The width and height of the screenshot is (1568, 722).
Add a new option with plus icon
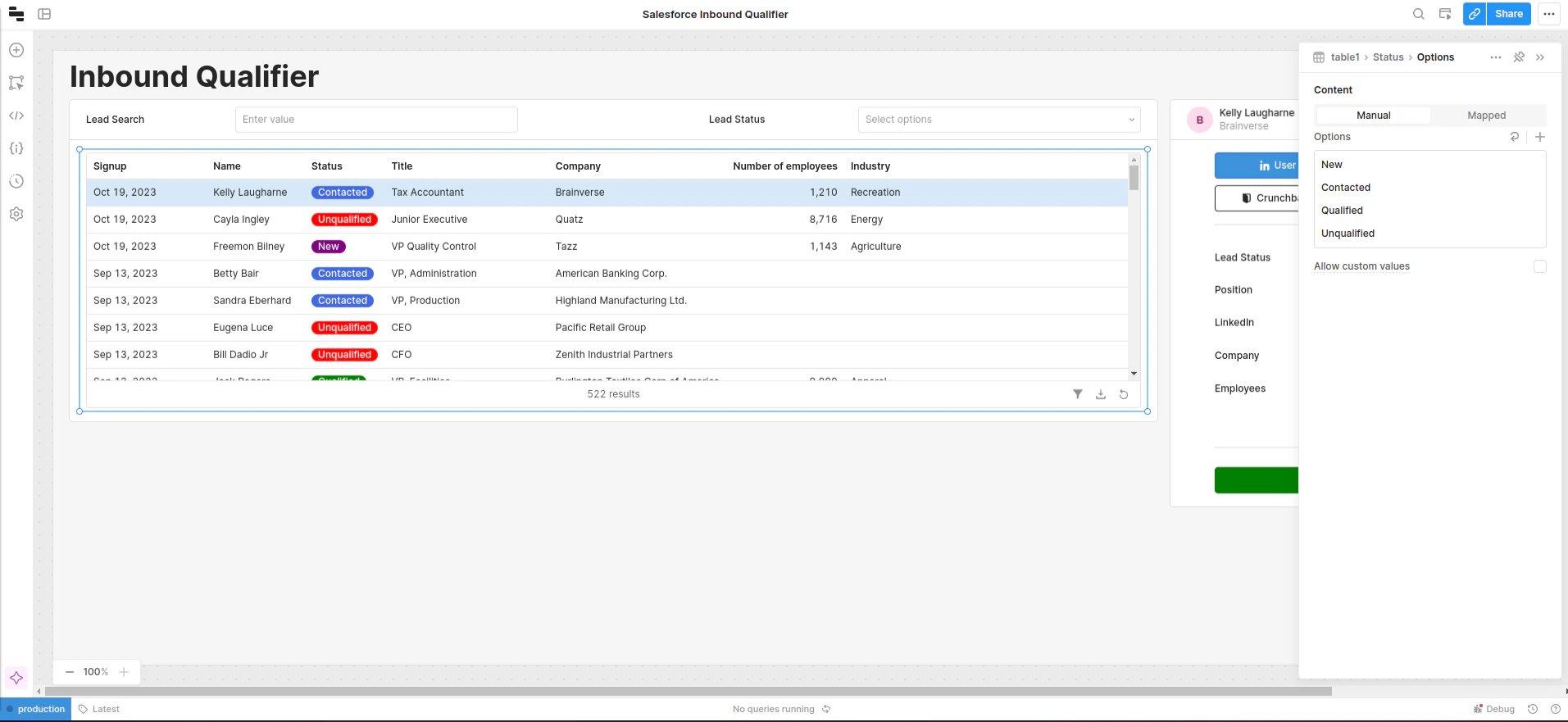coord(1540,137)
